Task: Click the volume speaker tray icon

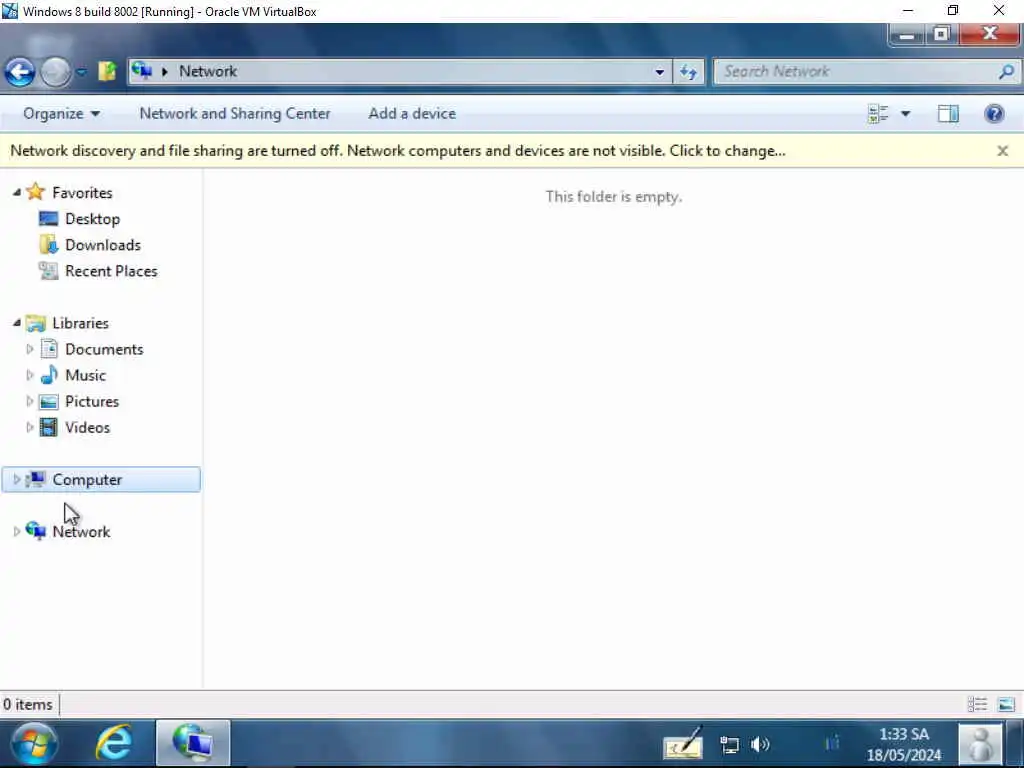Action: (x=760, y=744)
